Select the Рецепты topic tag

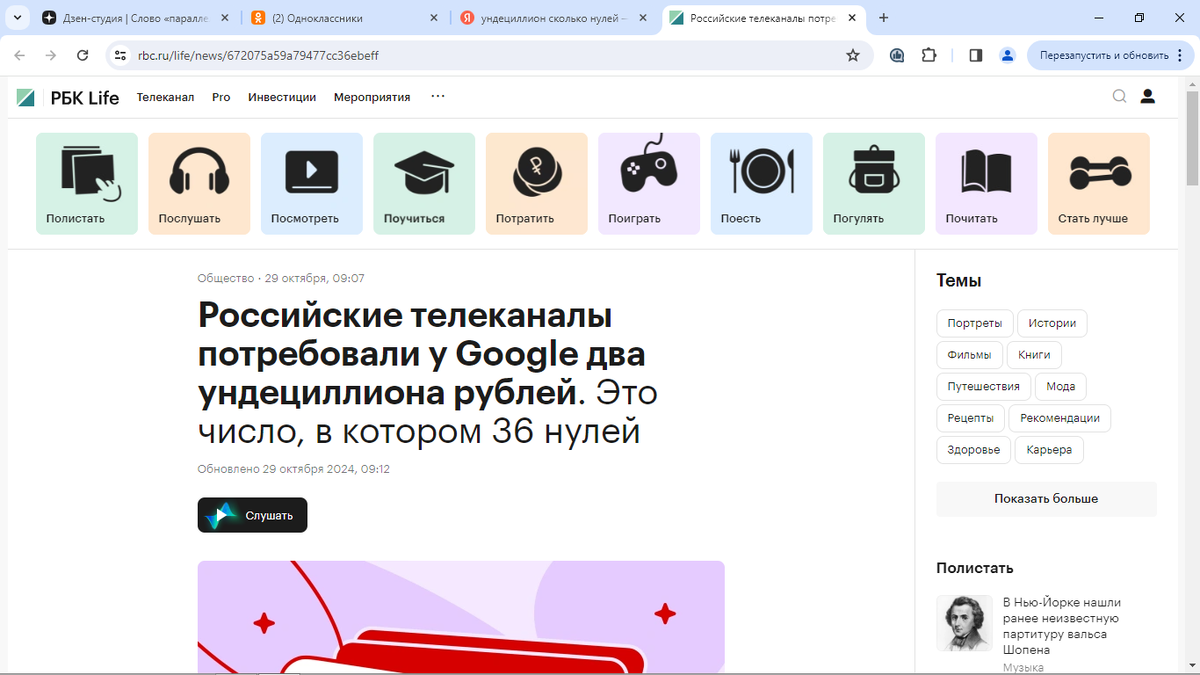971,418
